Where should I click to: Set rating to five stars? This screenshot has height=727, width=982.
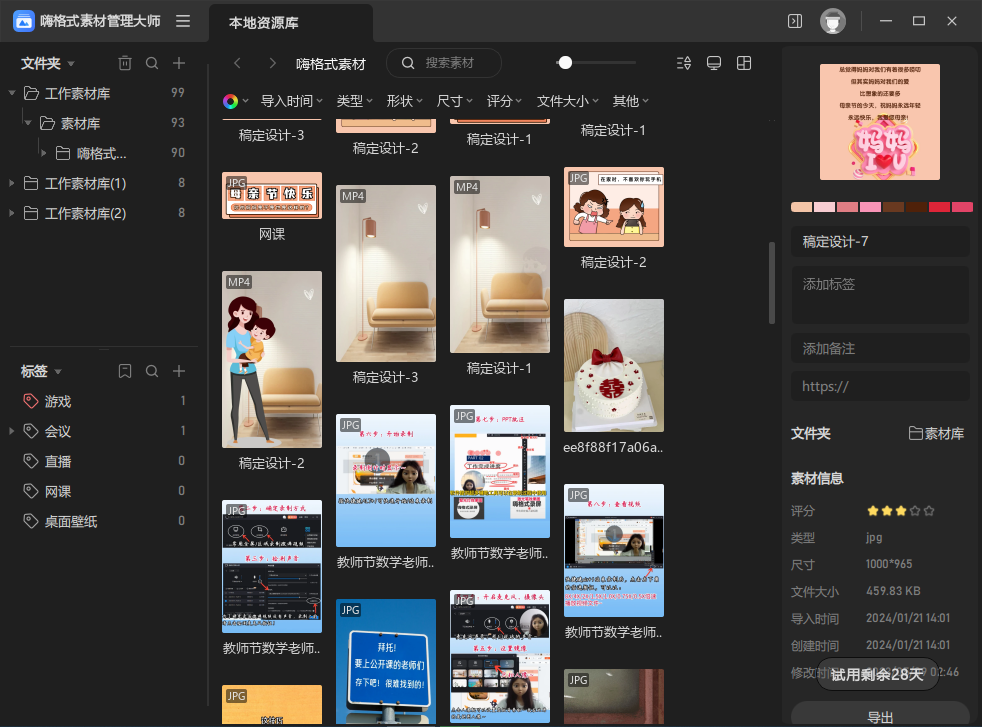pyautogui.click(x=929, y=511)
